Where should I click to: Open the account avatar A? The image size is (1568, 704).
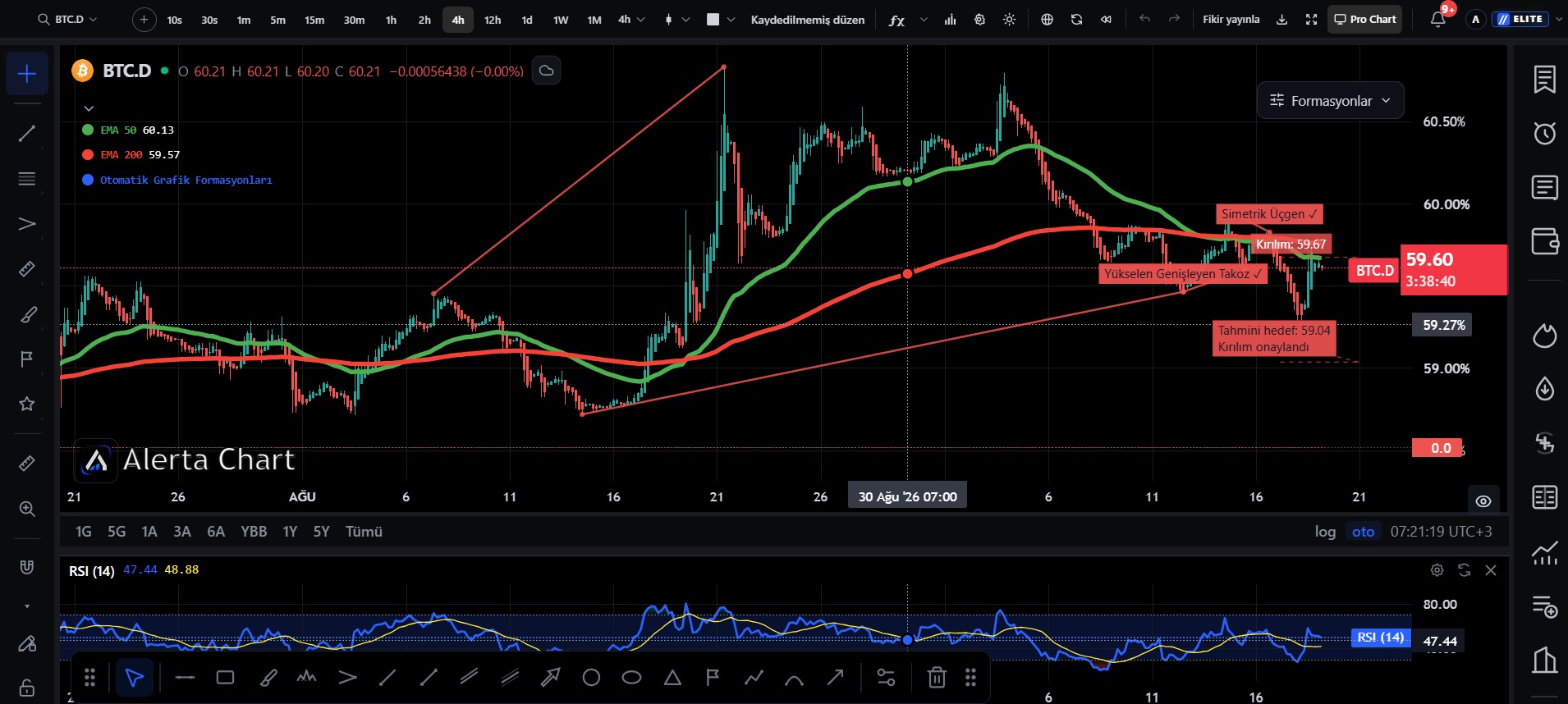(1475, 19)
